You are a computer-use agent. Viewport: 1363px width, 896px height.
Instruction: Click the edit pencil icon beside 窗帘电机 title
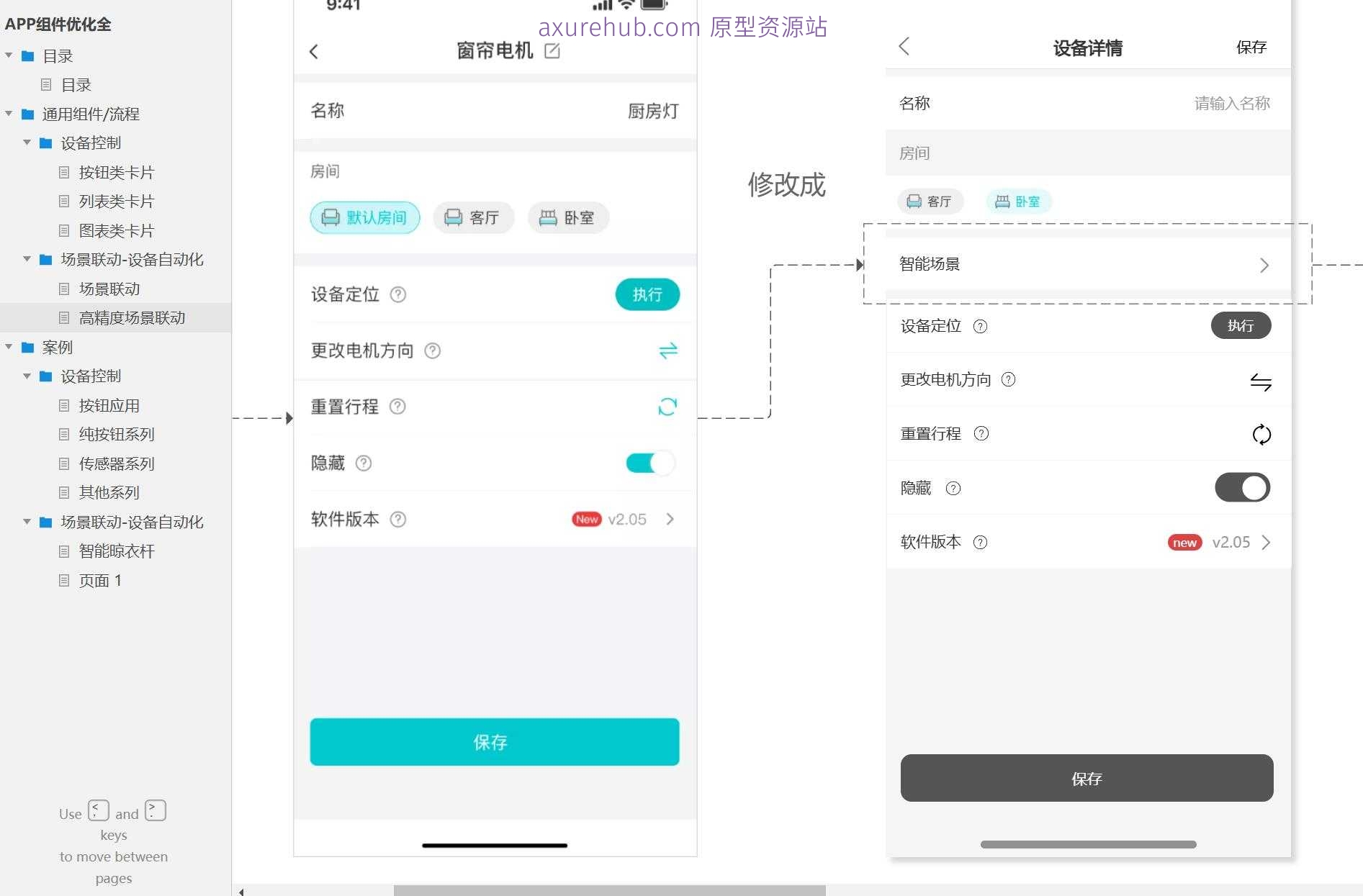point(552,50)
